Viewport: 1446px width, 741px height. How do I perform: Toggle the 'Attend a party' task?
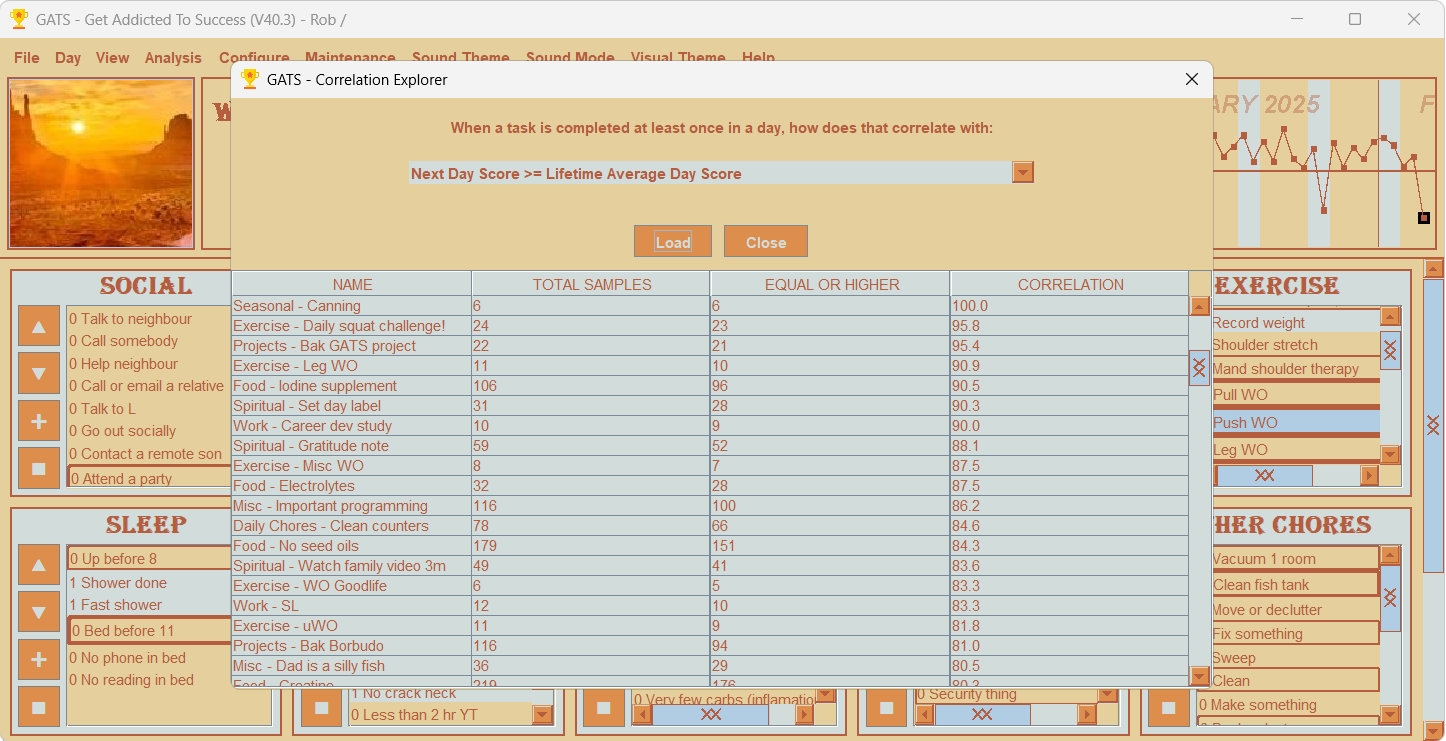[x=150, y=478]
